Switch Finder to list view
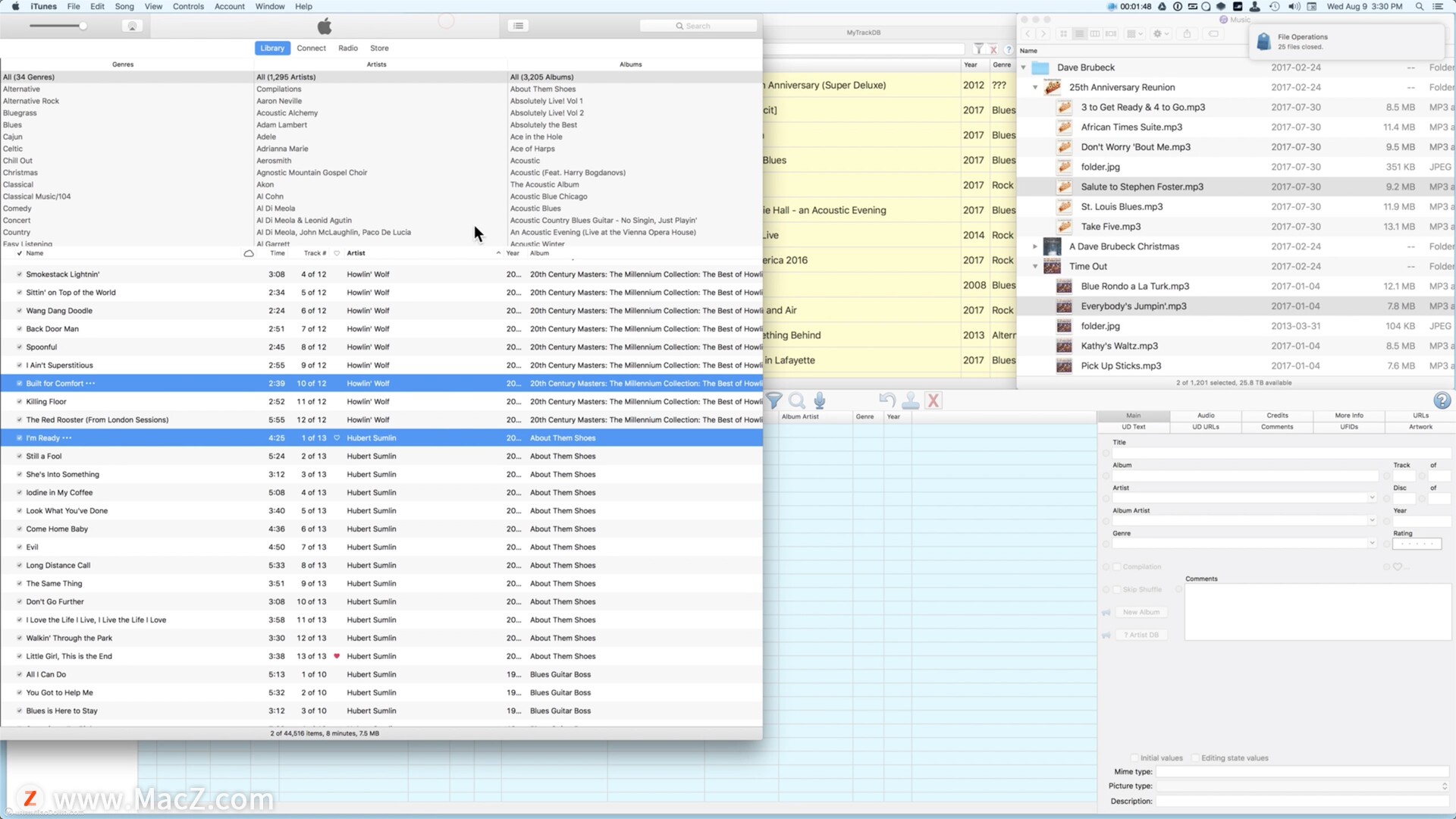This screenshot has height=819, width=1456. (1079, 33)
